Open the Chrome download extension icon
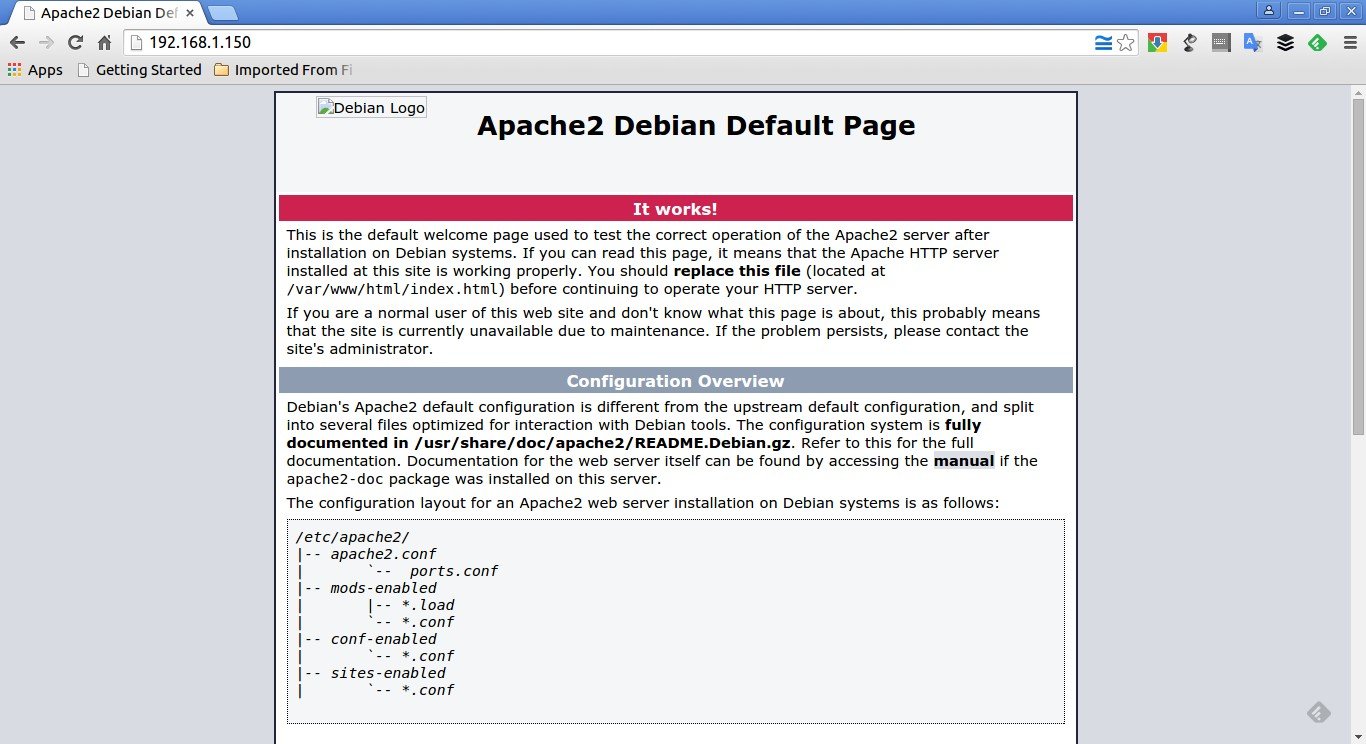1366x744 pixels. point(1157,42)
